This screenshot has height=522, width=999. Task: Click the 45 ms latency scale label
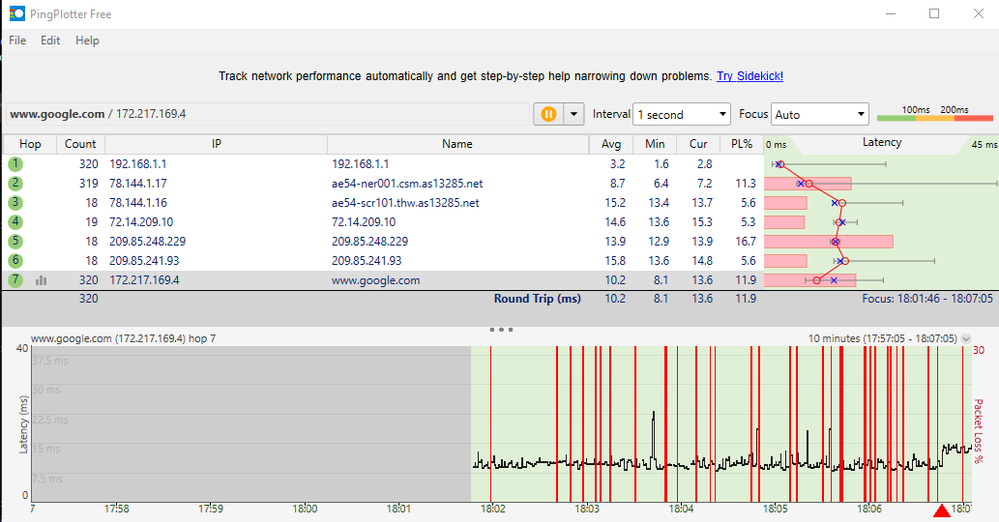pyautogui.click(x=984, y=145)
